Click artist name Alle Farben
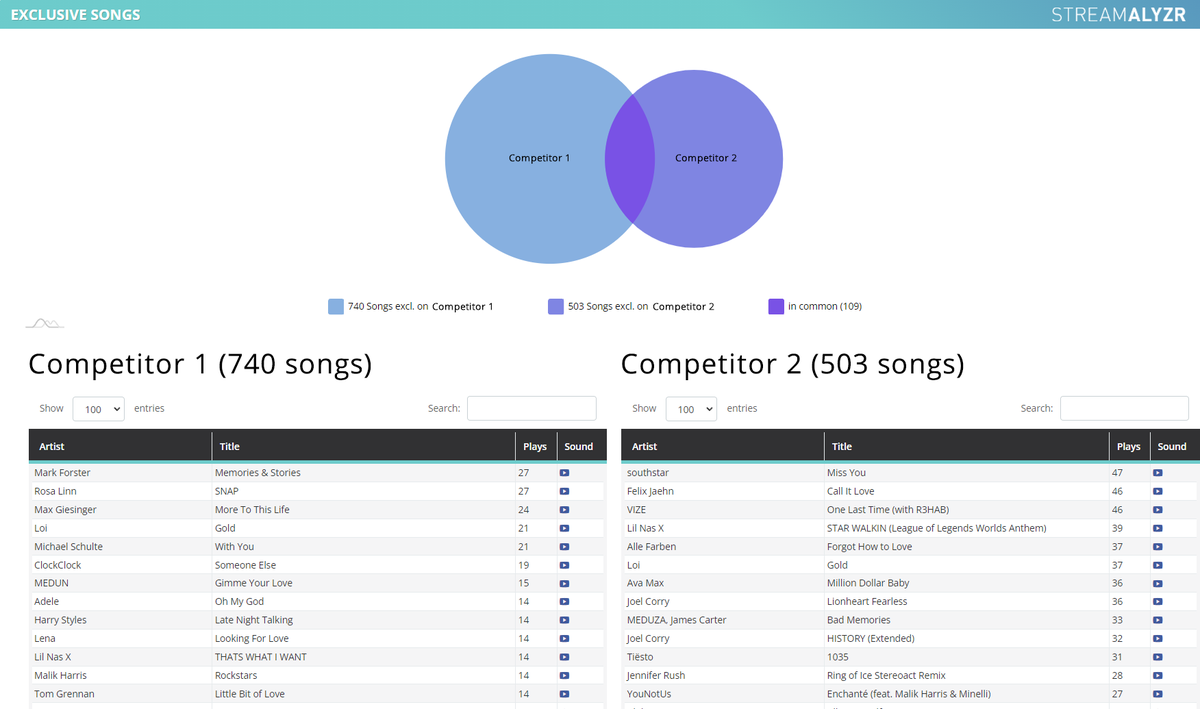This screenshot has height=709, width=1200. click(x=651, y=547)
